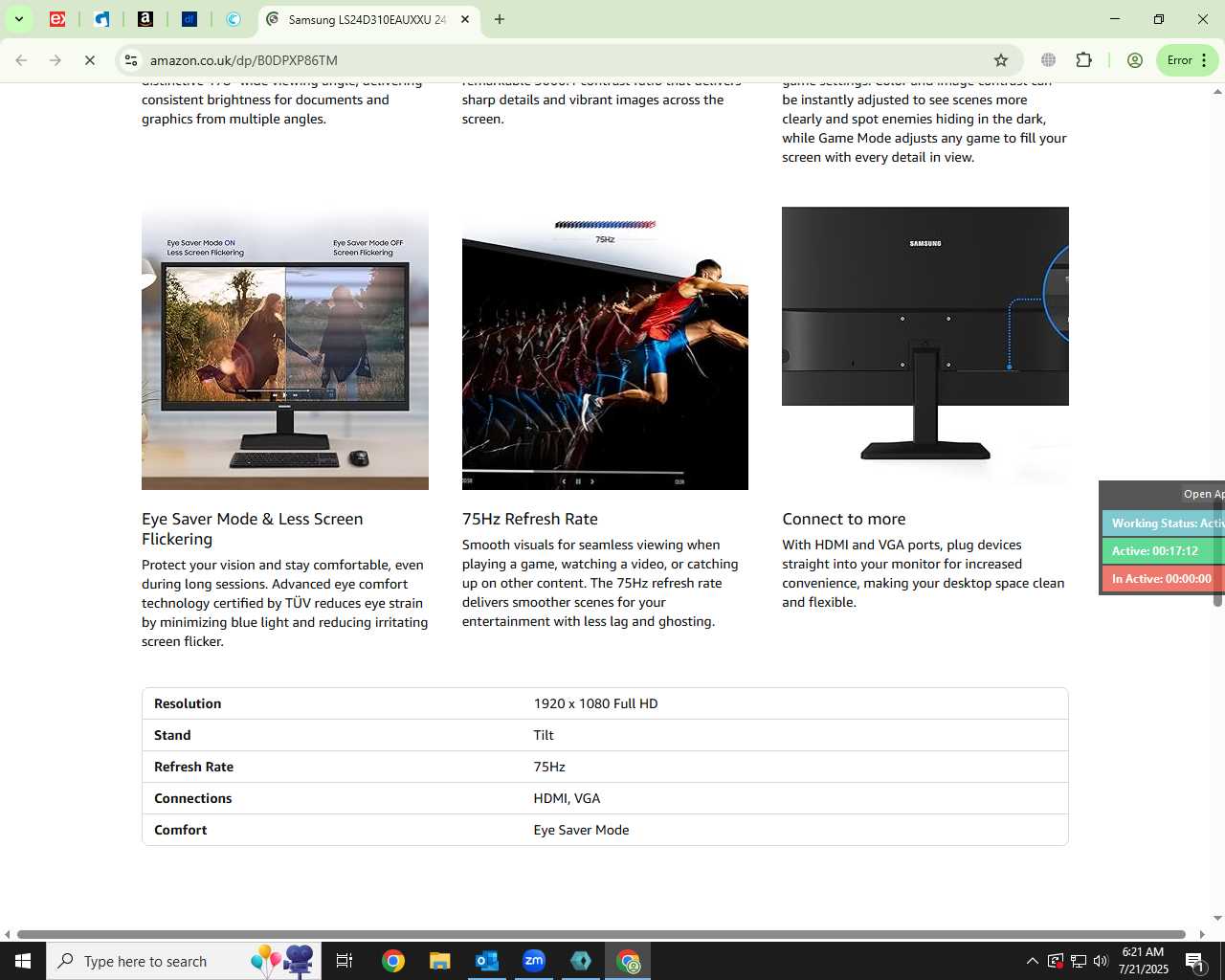This screenshot has width=1225, height=980.
Task: Open File Explorer from the taskbar
Action: click(439, 961)
